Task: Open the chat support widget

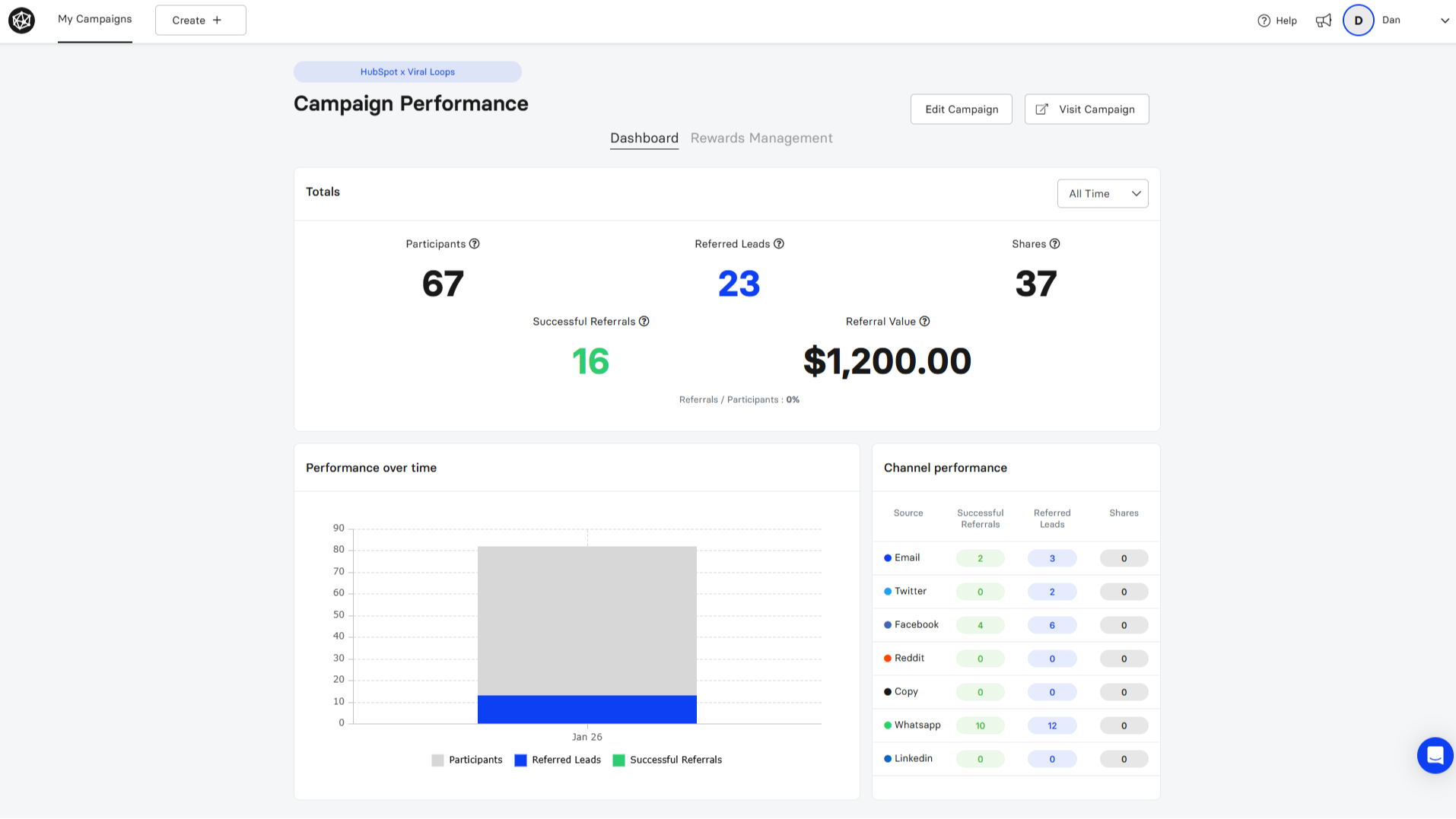Action: (x=1435, y=755)
